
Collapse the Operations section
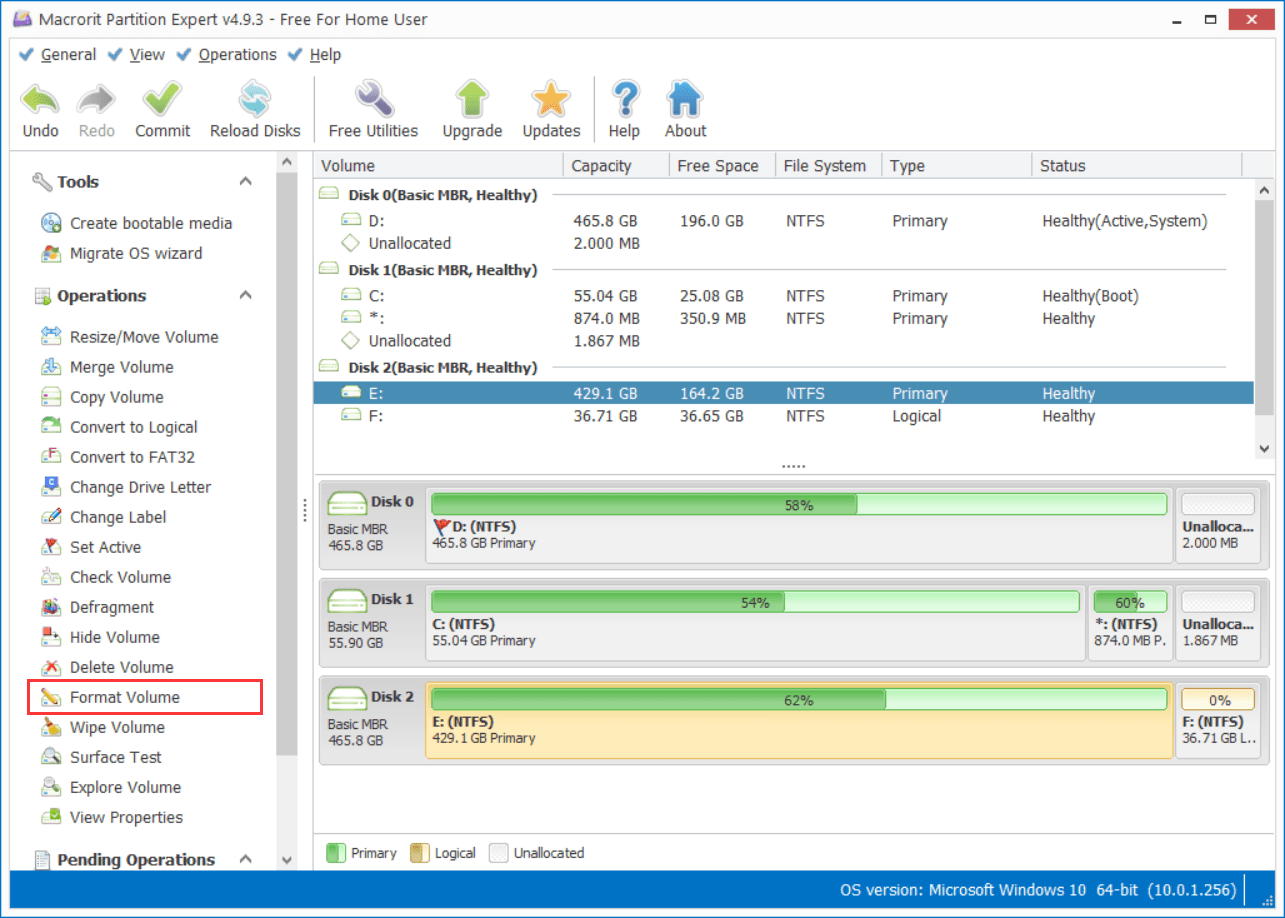tap(245, 295)
